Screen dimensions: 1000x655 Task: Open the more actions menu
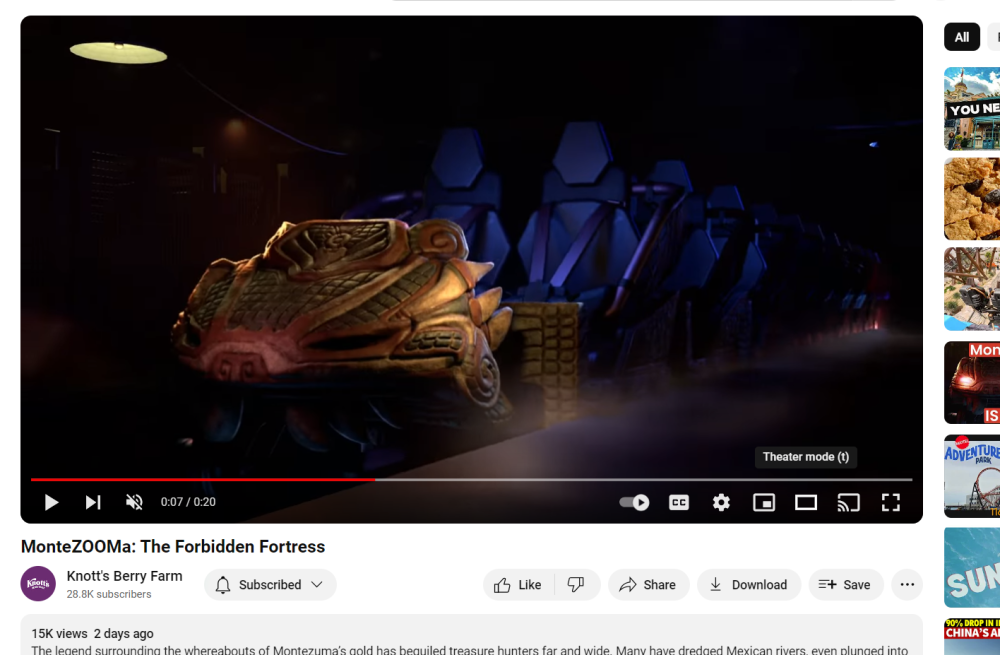click(907, 584)
